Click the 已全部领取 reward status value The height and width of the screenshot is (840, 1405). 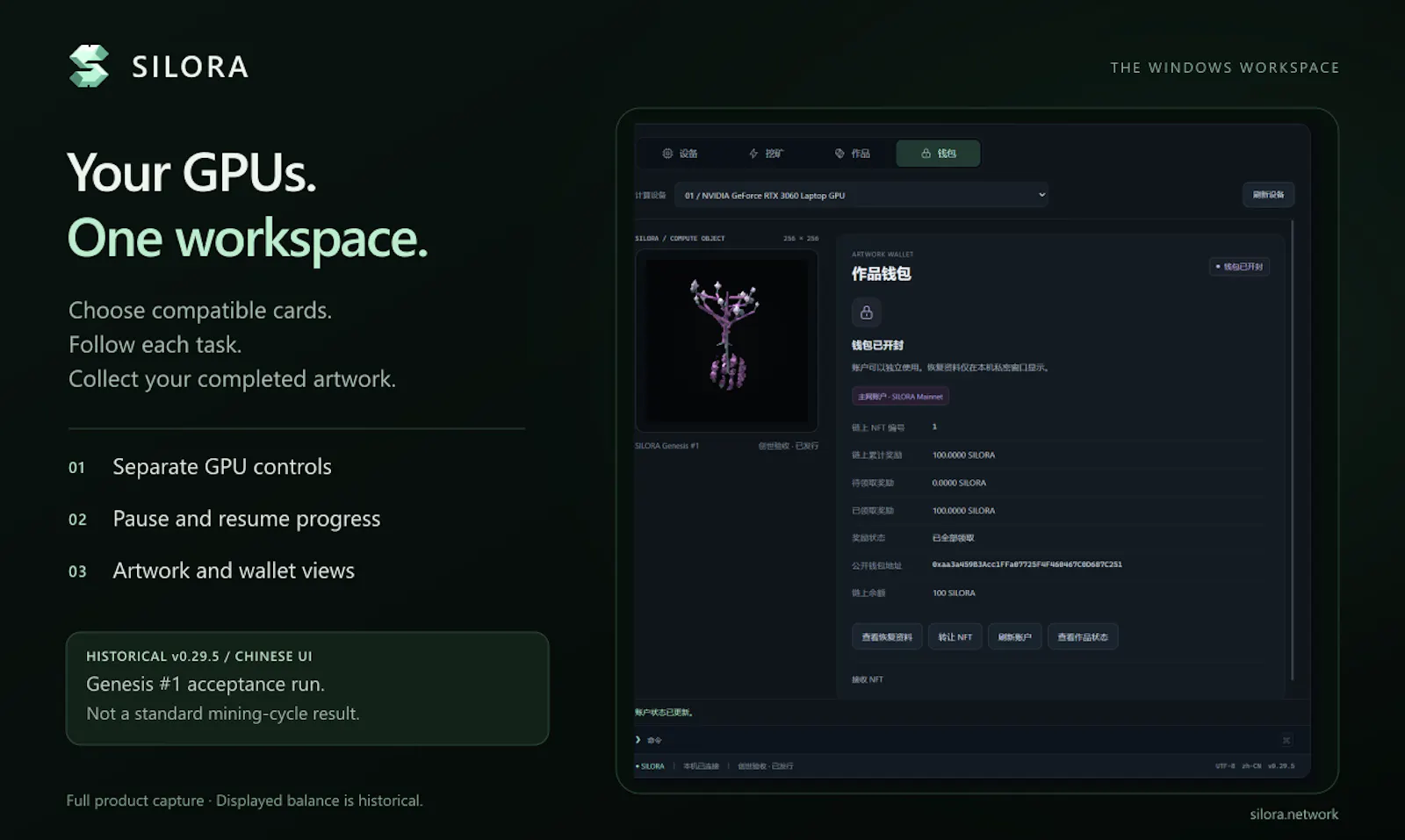[953, 538]
